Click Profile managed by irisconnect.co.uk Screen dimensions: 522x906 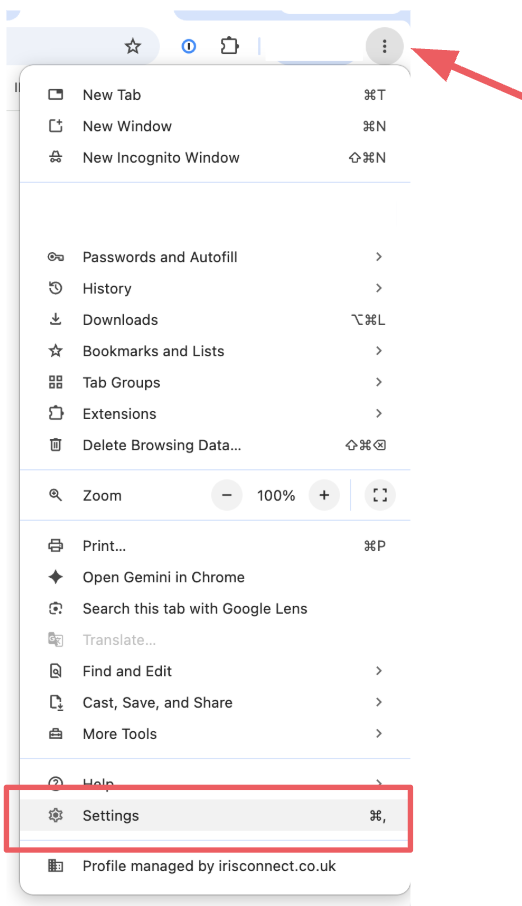coord(215,866)
